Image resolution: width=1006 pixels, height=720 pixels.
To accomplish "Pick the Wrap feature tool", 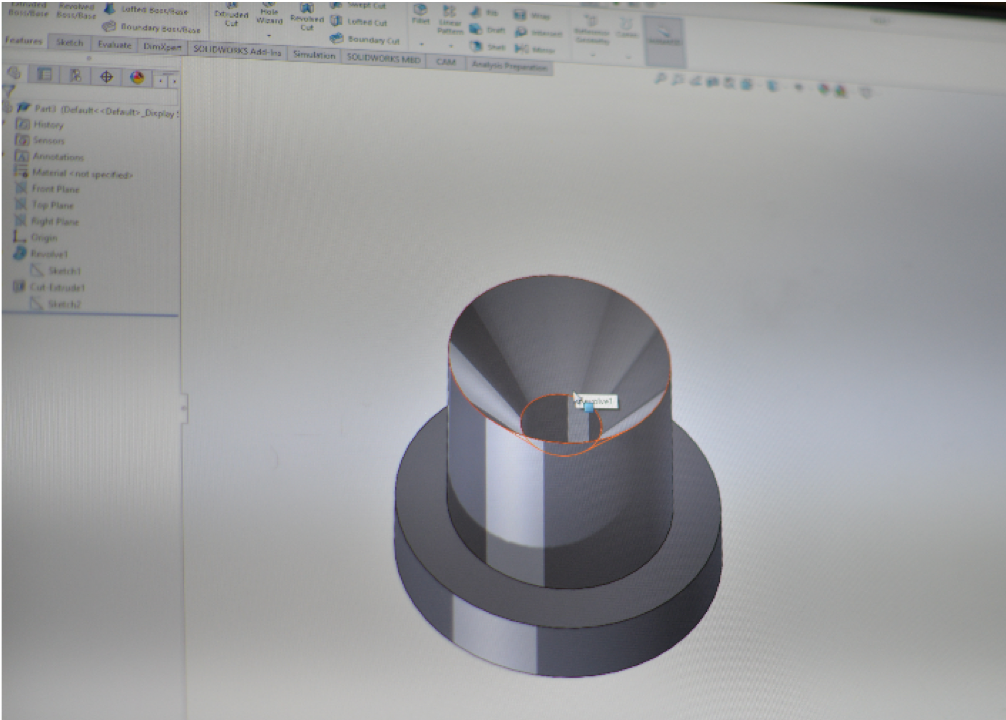I will click(533, 15).
